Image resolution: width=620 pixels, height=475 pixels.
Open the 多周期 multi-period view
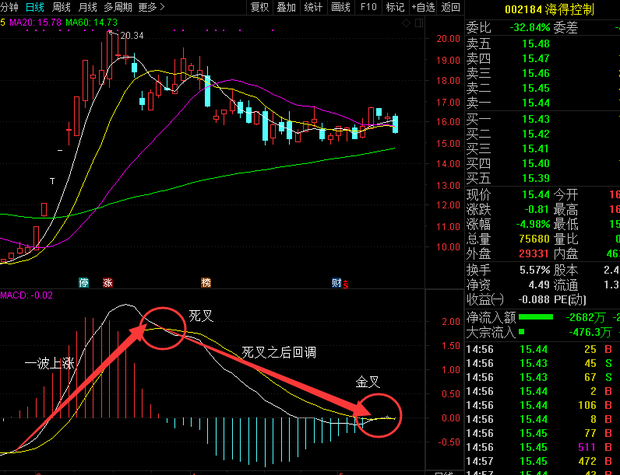click(118, 7)
